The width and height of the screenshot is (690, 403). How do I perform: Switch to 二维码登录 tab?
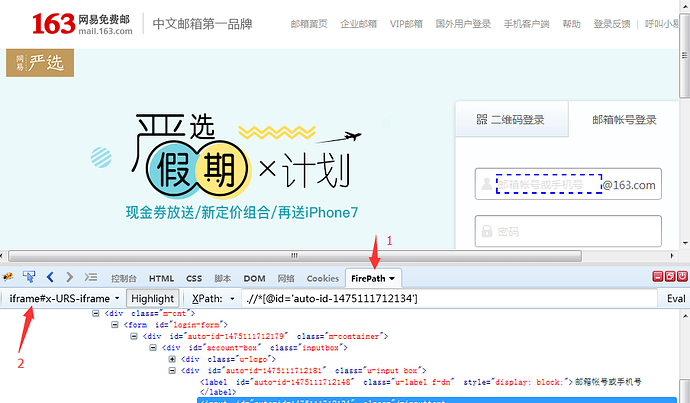(512, 119)
